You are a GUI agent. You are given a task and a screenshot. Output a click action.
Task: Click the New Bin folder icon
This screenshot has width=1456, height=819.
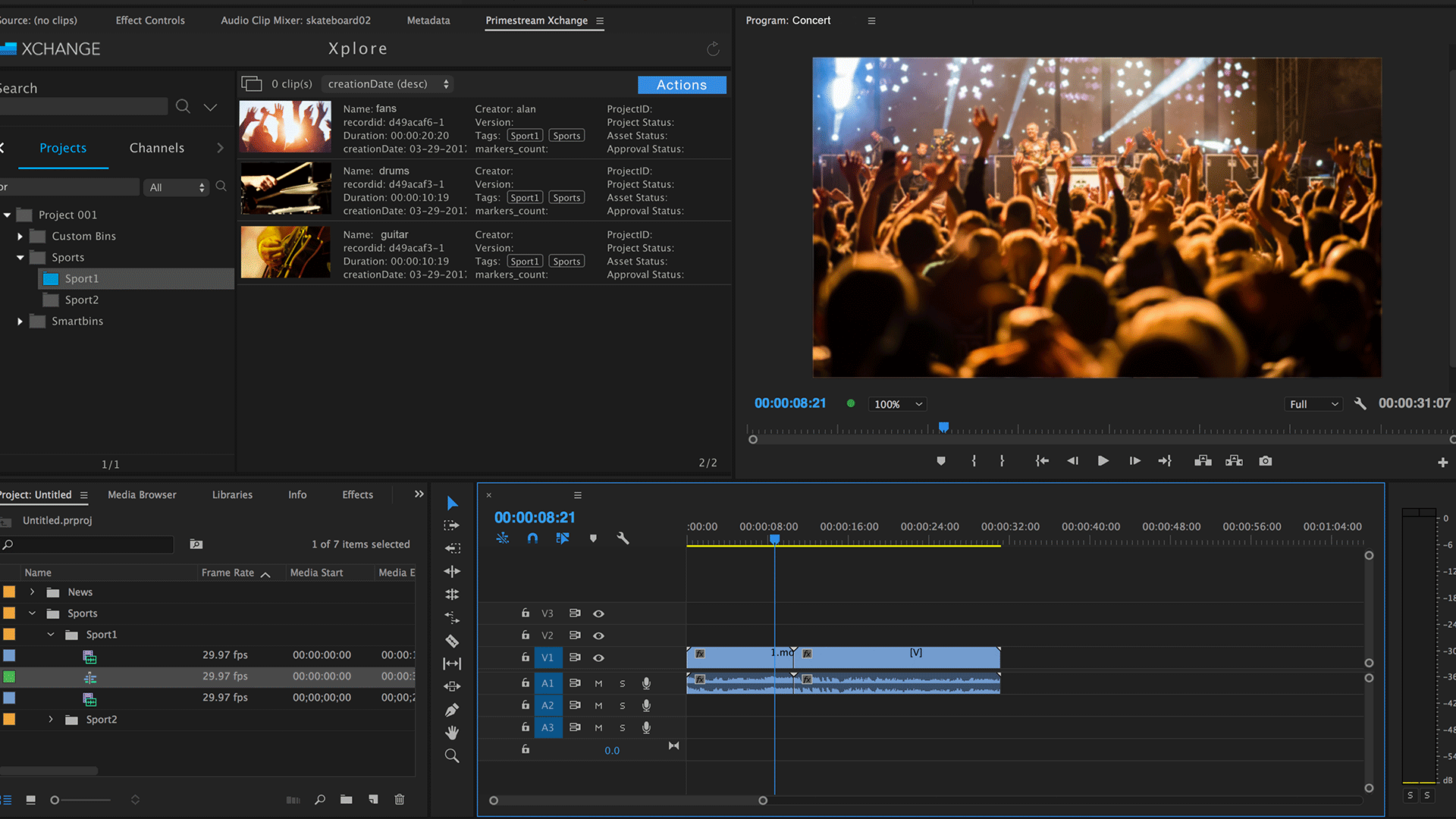point(347,799)
